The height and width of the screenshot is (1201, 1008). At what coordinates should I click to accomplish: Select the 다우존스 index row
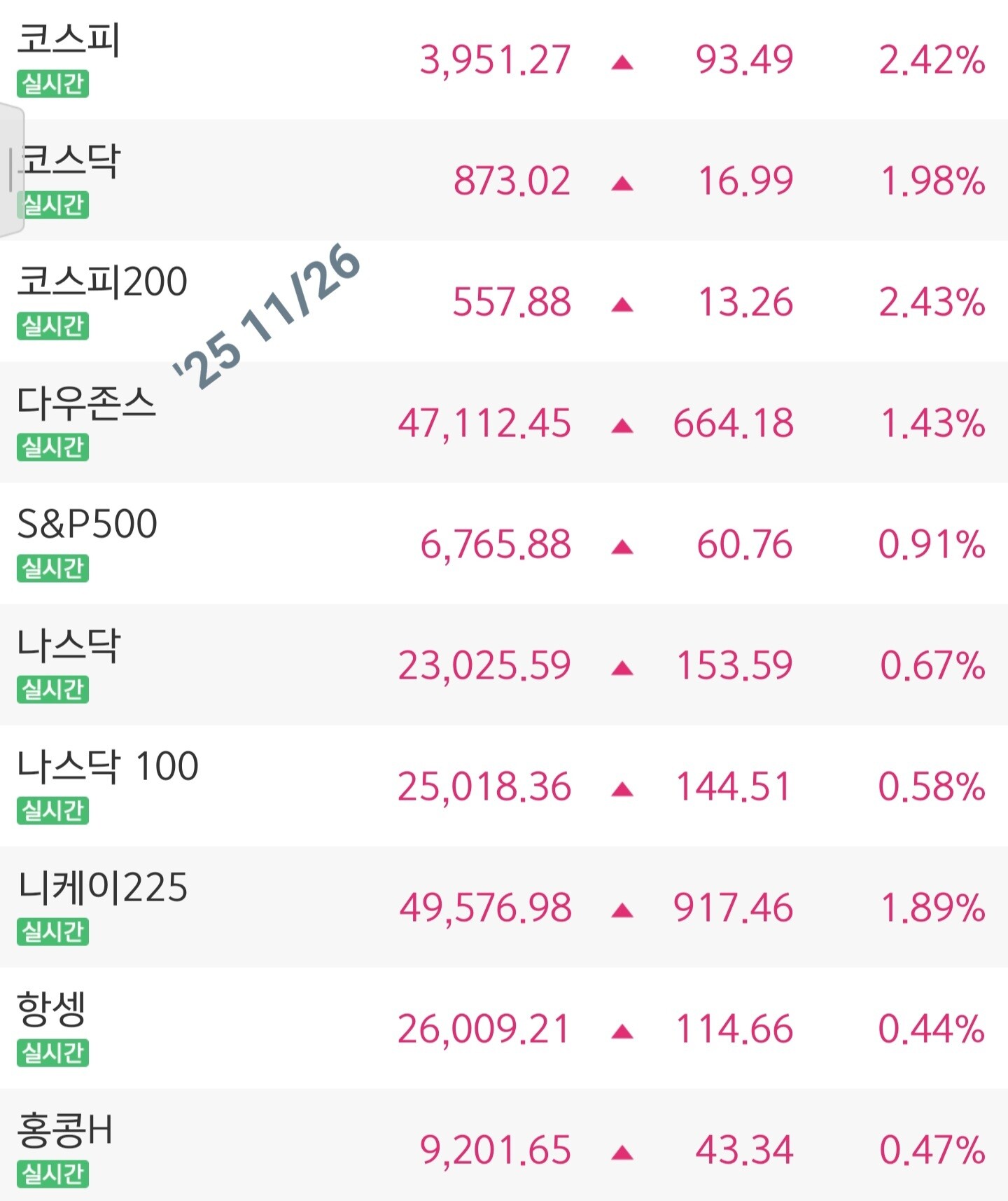click(x=504, y=422)
